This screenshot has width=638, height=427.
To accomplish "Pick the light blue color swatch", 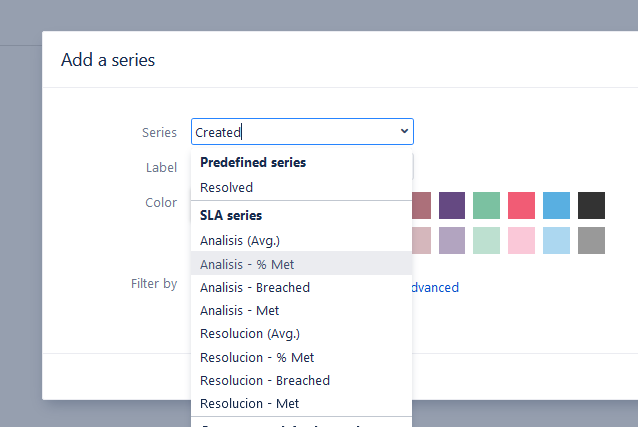I will coord(557,240).
